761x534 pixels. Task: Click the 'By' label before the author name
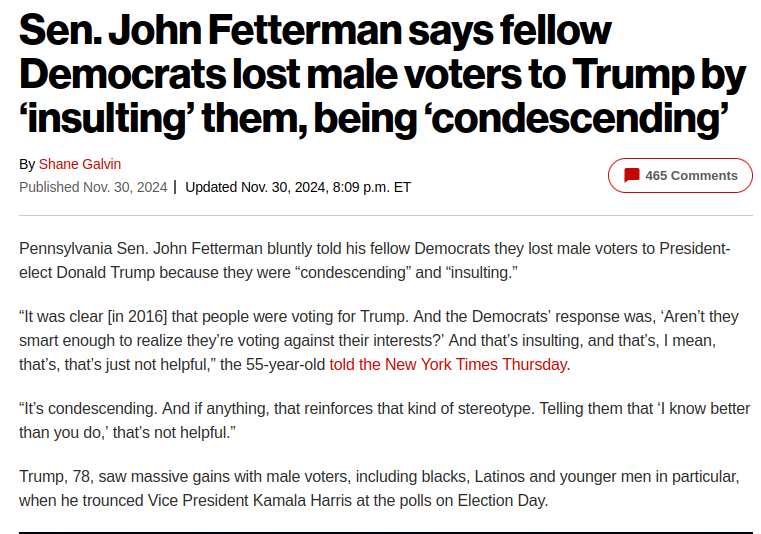click(27, 164)
